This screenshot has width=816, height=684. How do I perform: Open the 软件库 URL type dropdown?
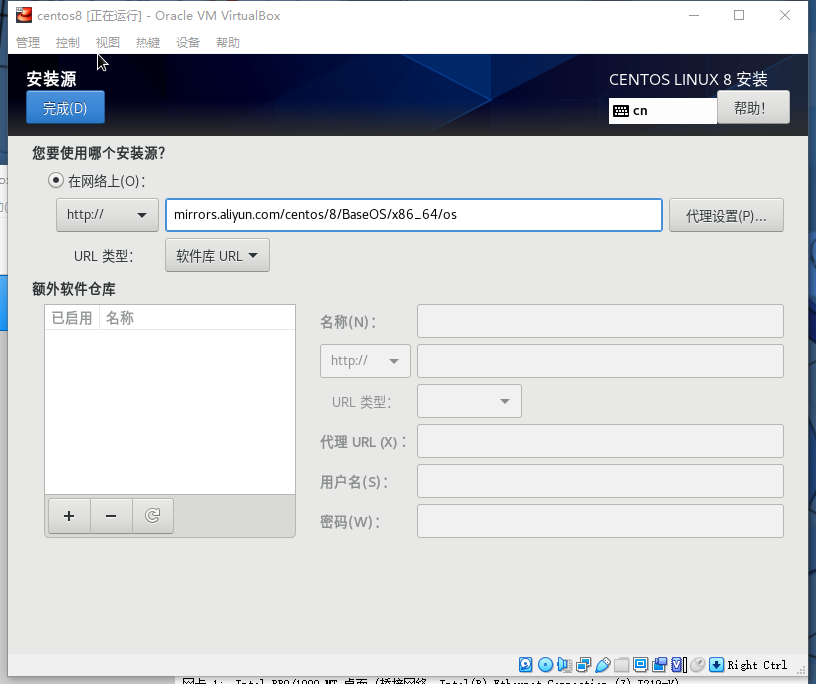tap(217, 255)
